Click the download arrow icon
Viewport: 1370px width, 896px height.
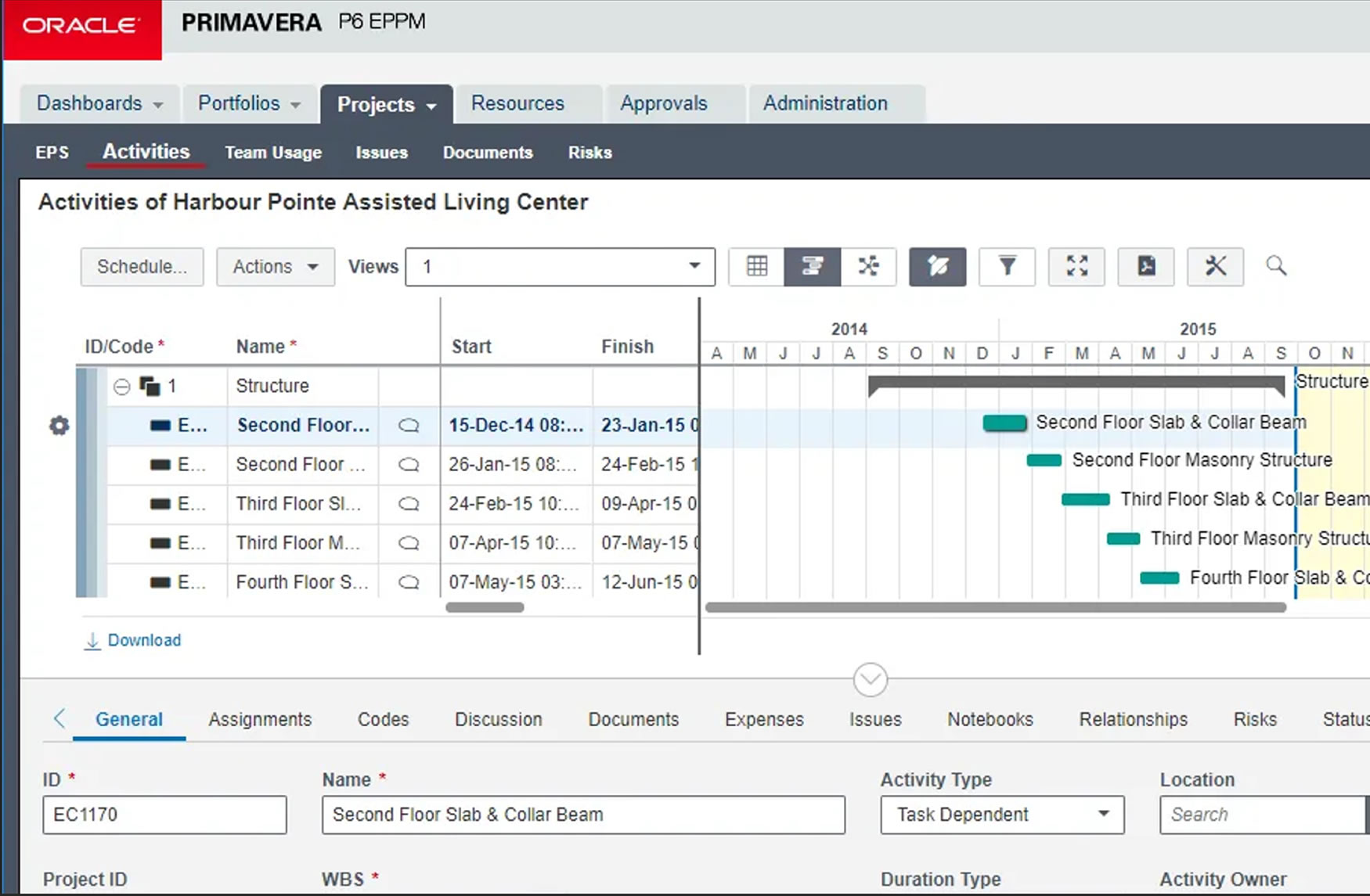pos(92,641)
